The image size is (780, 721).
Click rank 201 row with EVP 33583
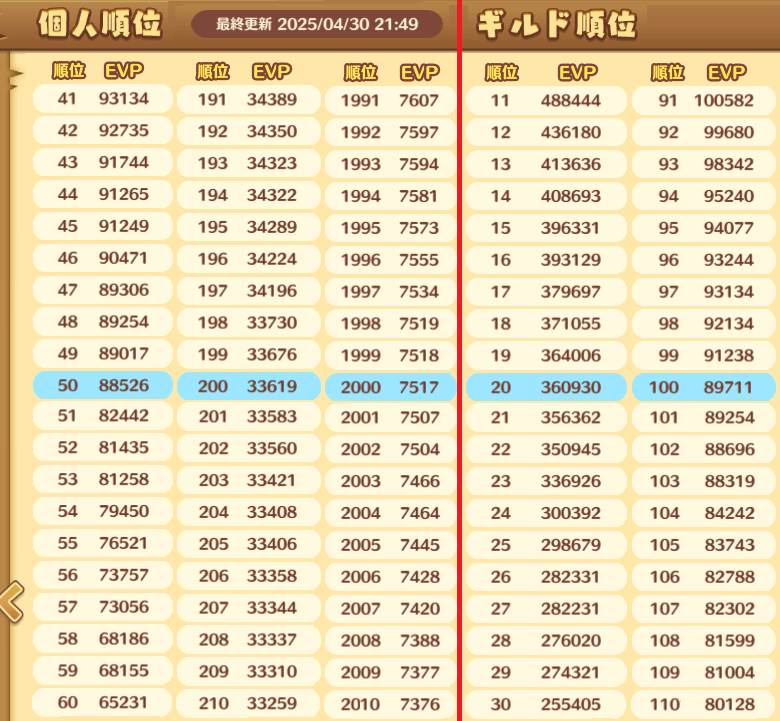pos(249,416)
